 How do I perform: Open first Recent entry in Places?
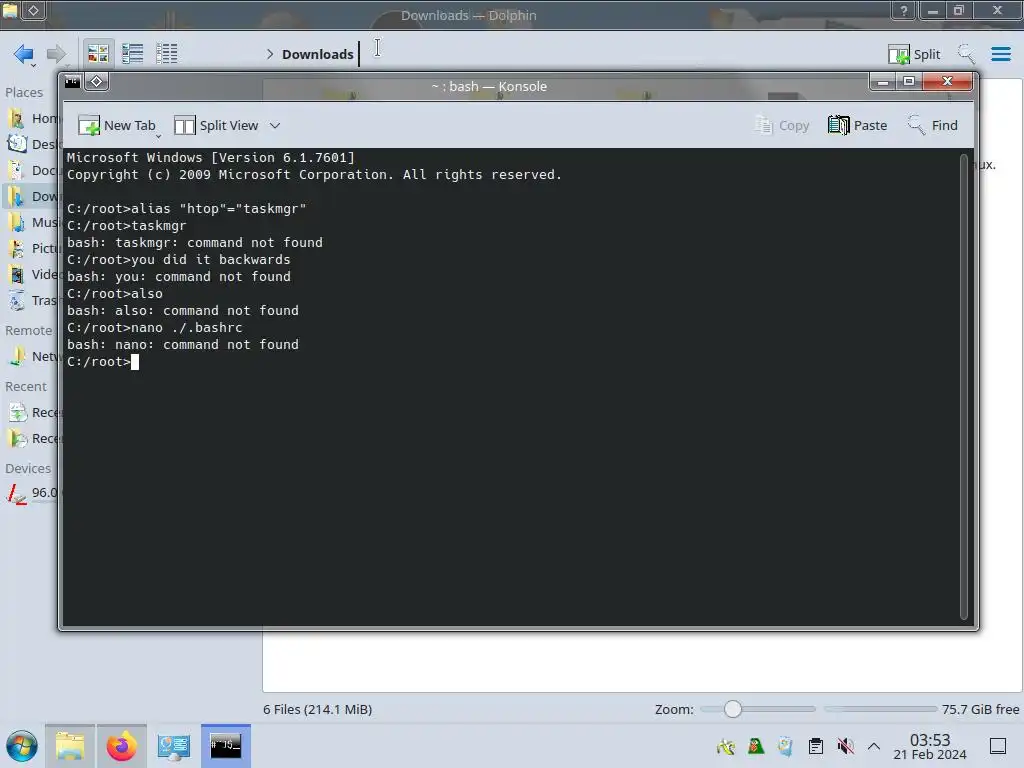pyautogui.click(x=33, y=413)
